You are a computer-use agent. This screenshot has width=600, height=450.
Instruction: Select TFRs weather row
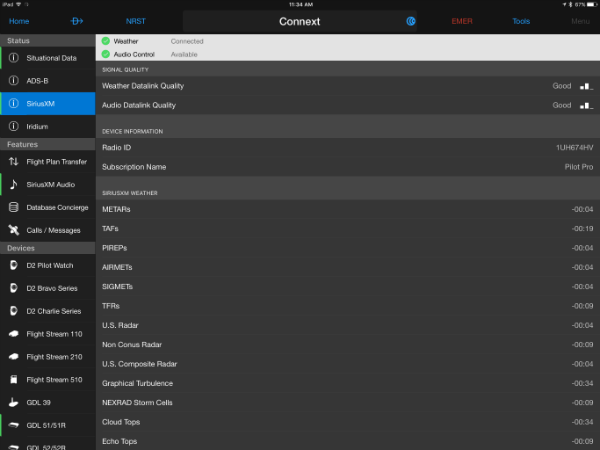pyautogui.click(x=348, y=306)
